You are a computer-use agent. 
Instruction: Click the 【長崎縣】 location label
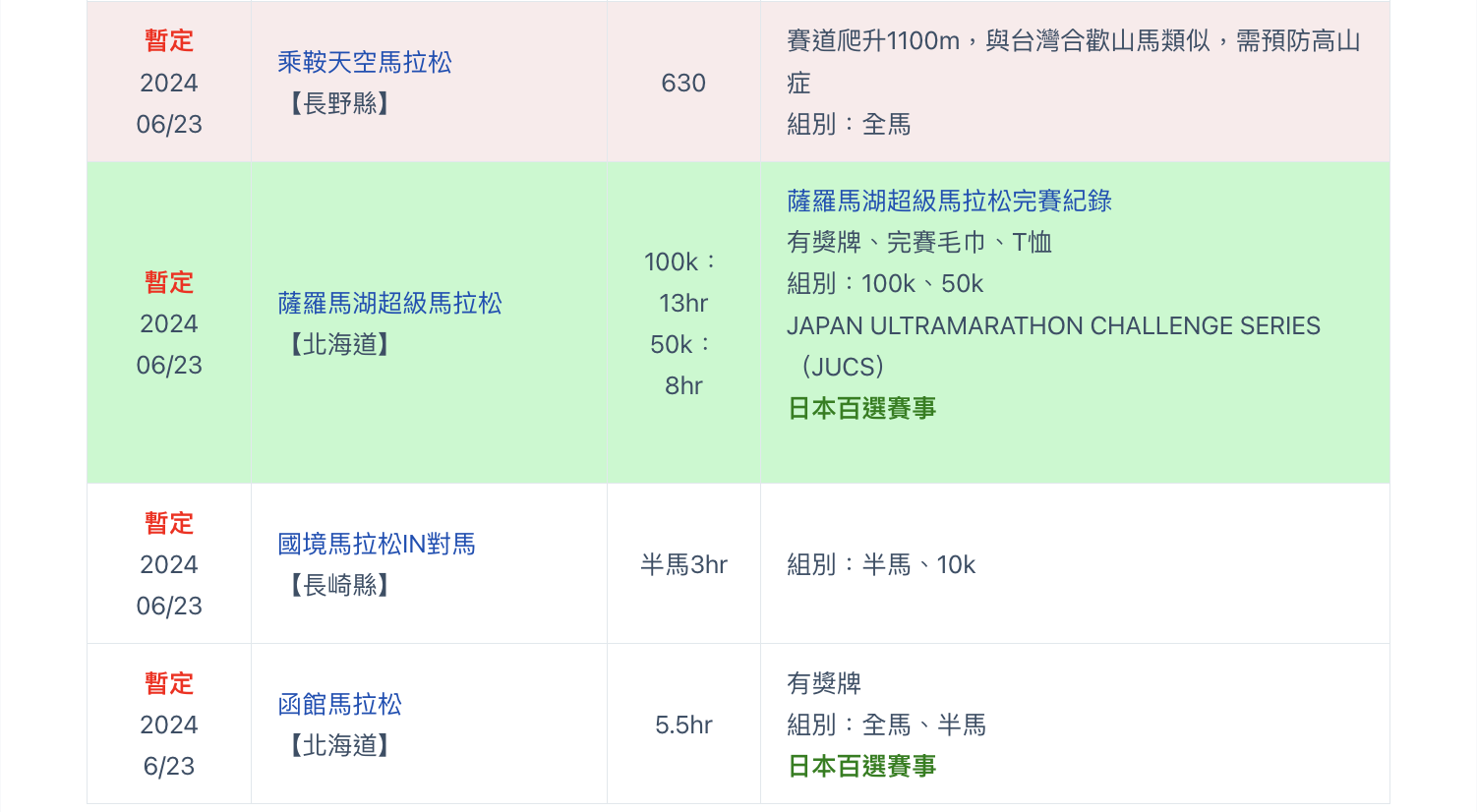pos(339,586)
